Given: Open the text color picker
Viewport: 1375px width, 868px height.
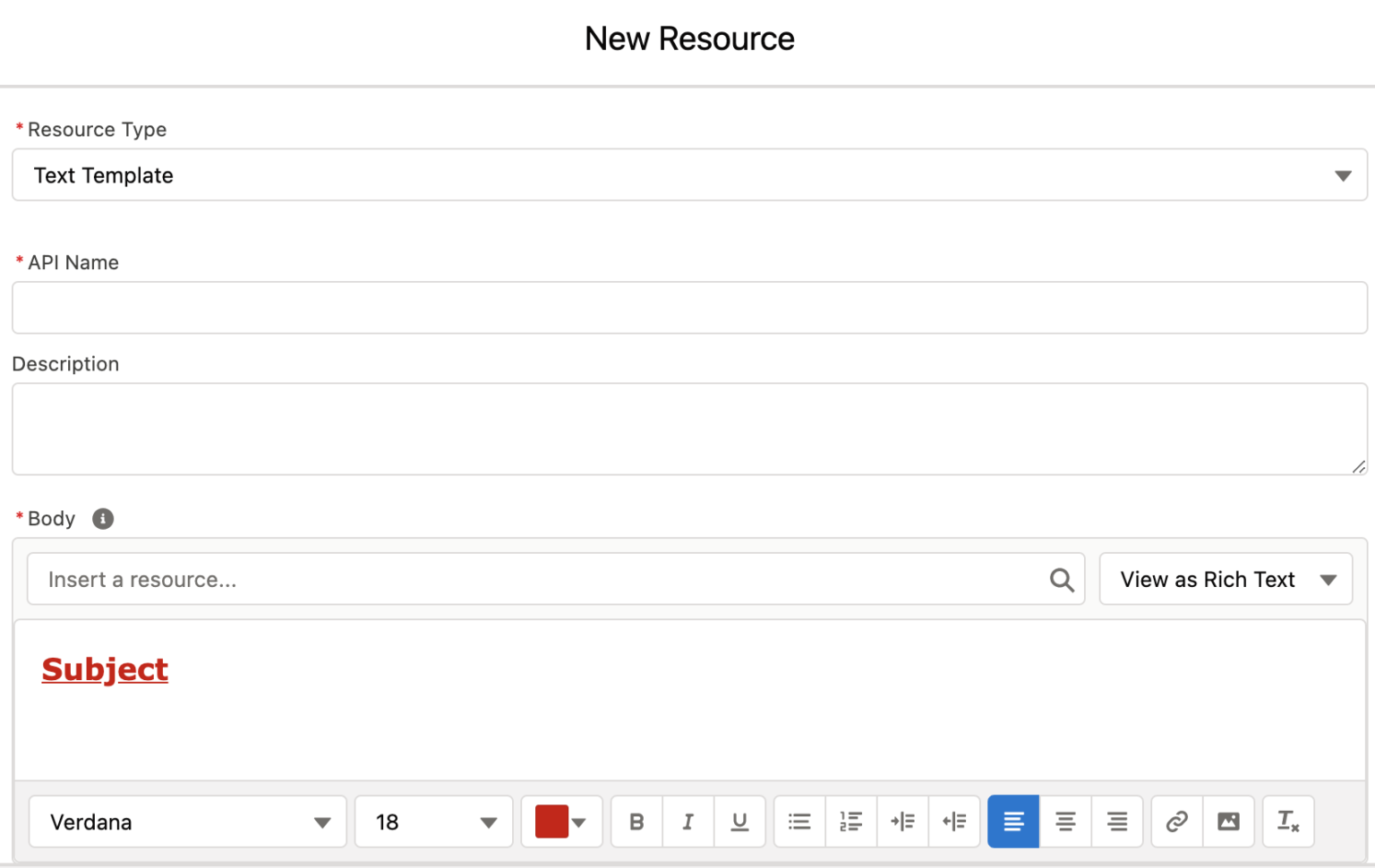Looking at the screenshot, I should [561, 821].
